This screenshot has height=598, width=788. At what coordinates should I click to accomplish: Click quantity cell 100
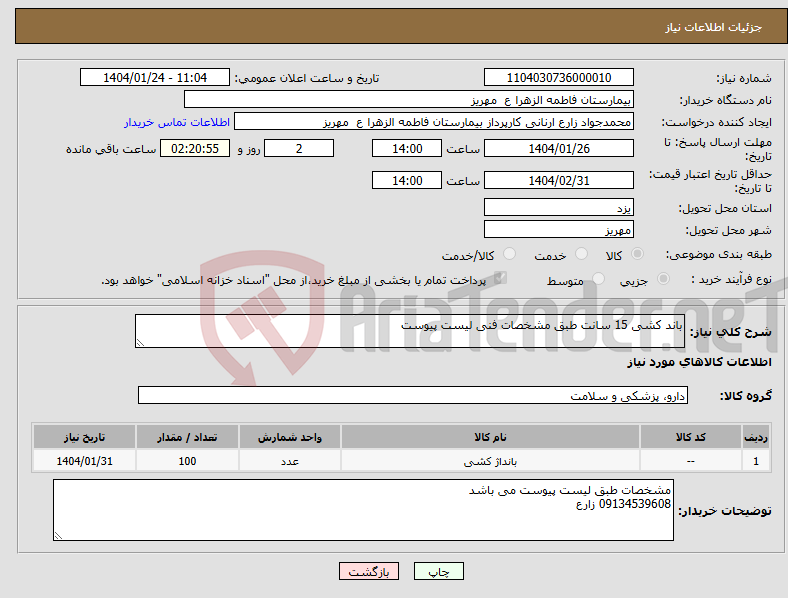(187, 461)
